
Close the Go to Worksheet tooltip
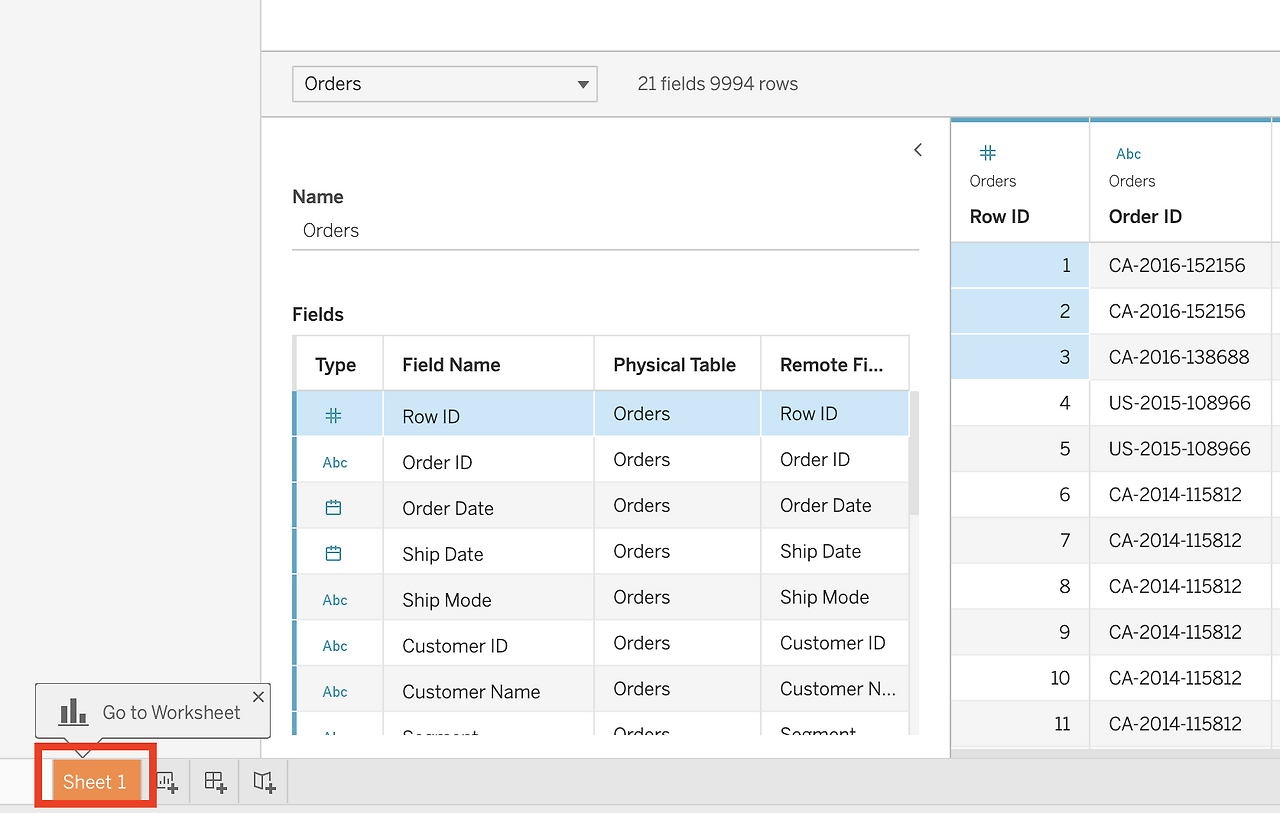point(258,696)
